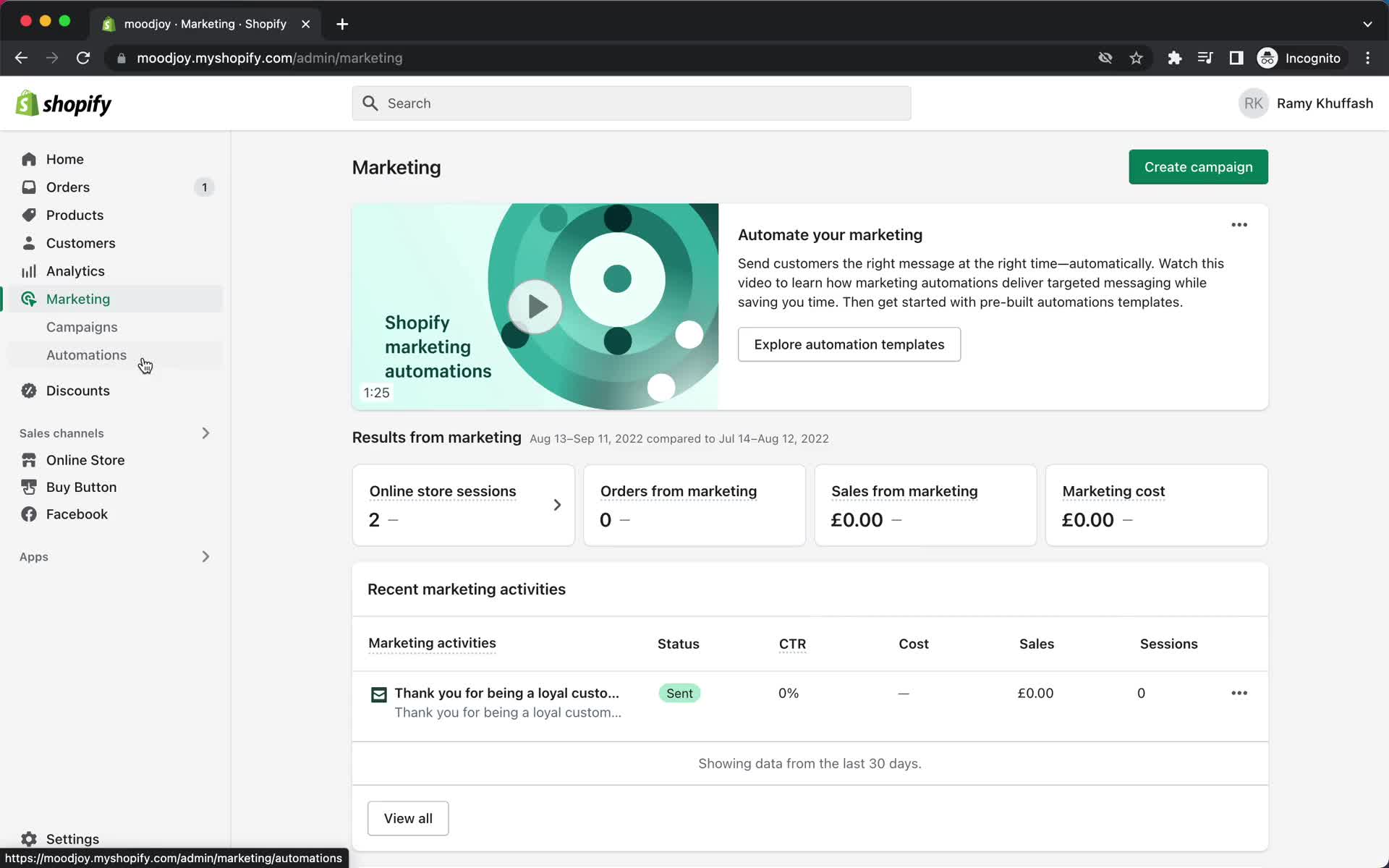Image resolution: width=1389 pixels, height=868 pixels.
Task: Click the address bar URL
Action: click(270, 58)
